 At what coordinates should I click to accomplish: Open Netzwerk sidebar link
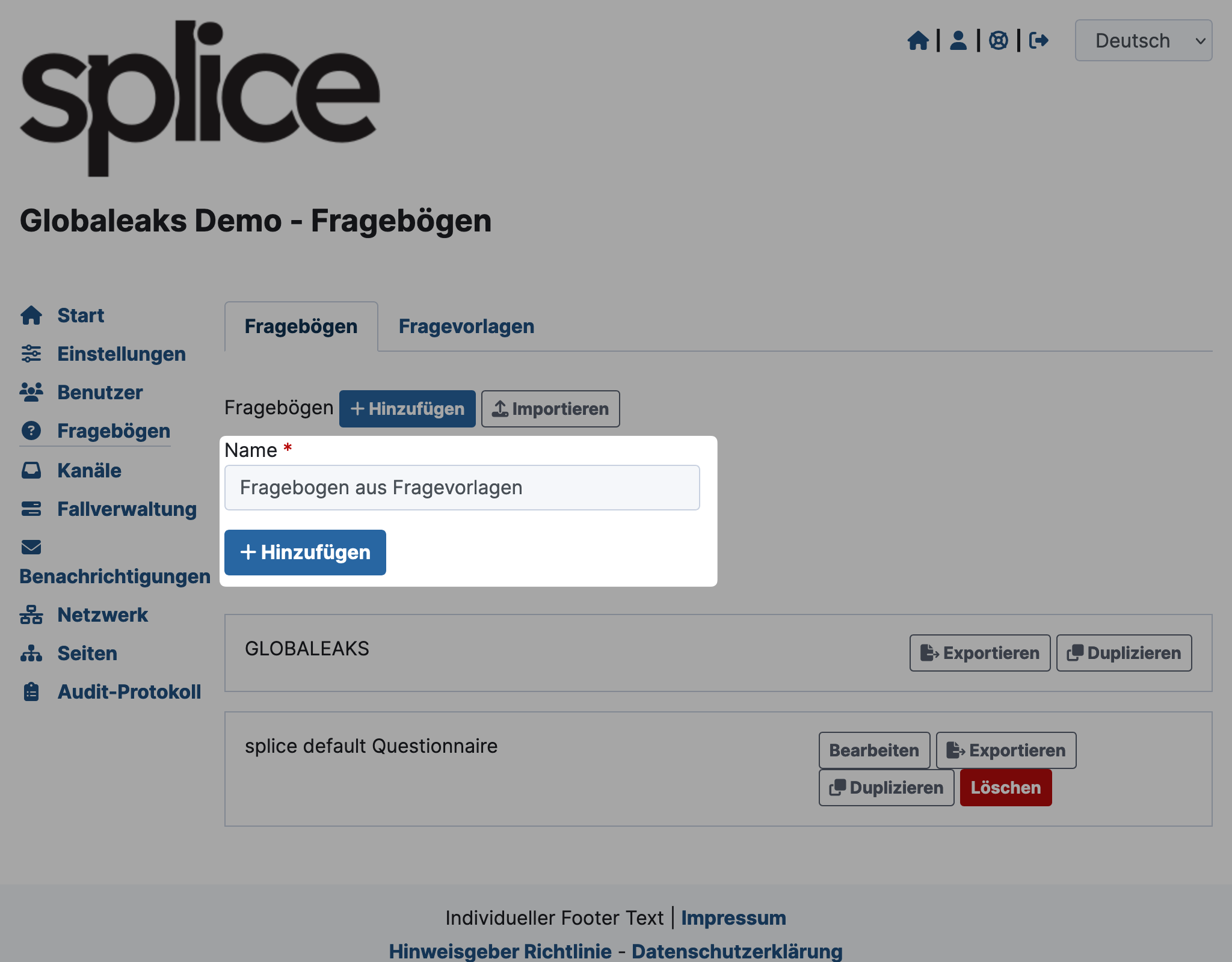[102, 614]
